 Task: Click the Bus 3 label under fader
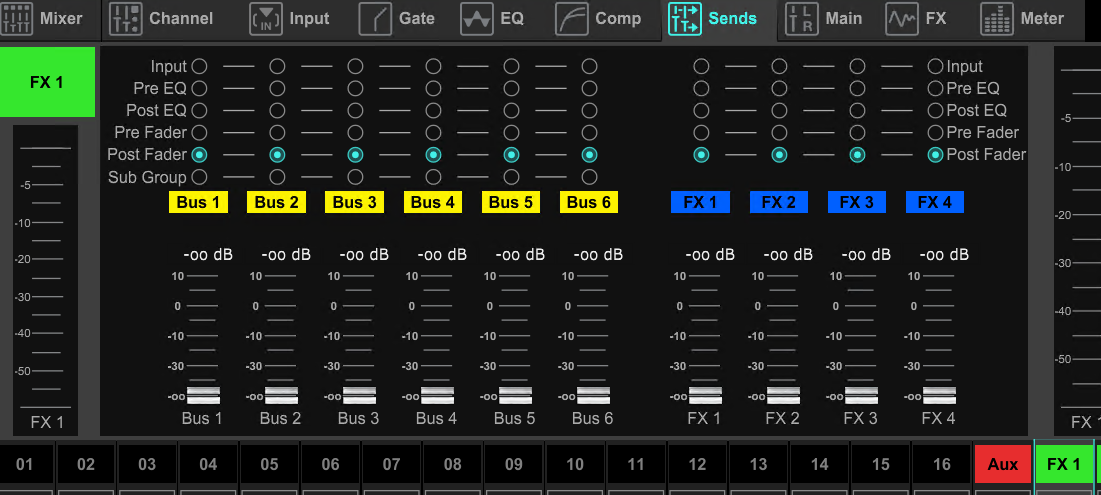coord(358,418)
